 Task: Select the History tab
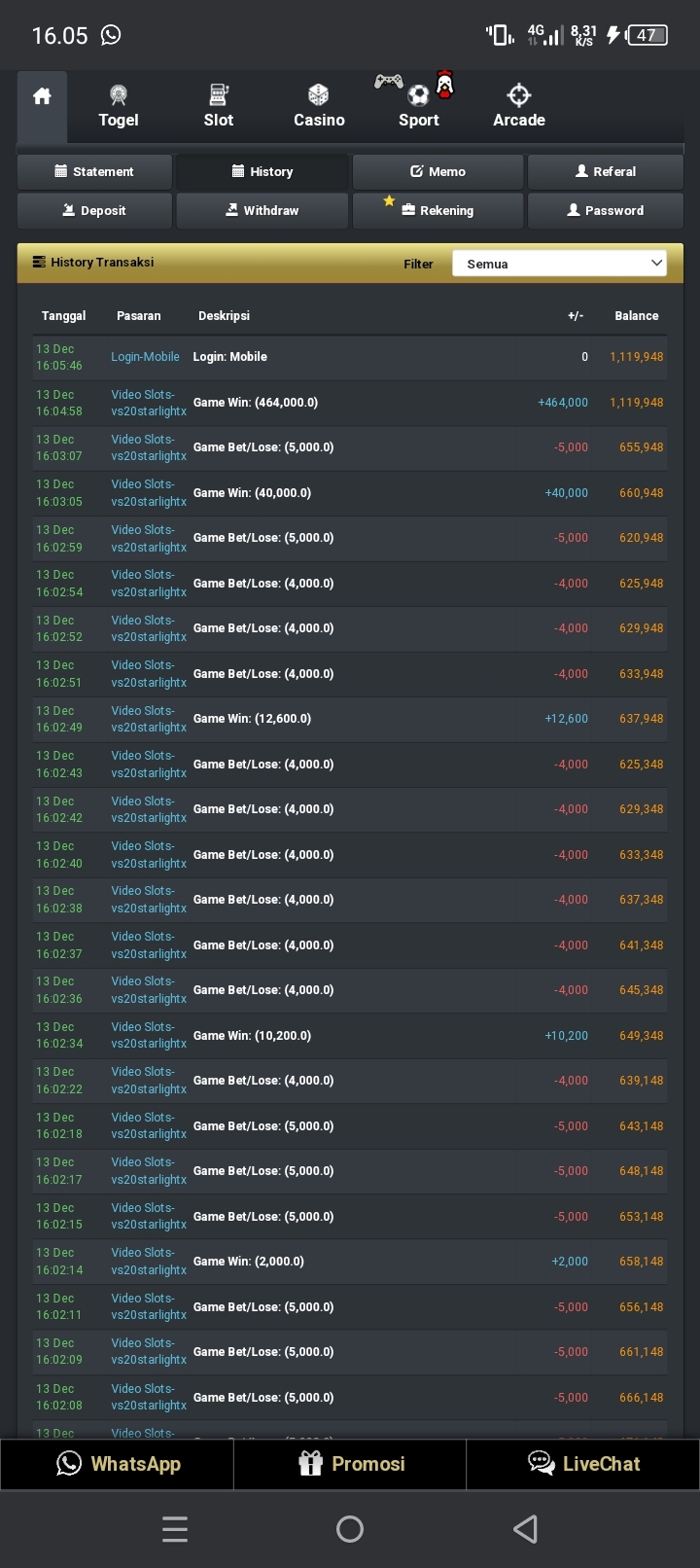coord(262,172)
